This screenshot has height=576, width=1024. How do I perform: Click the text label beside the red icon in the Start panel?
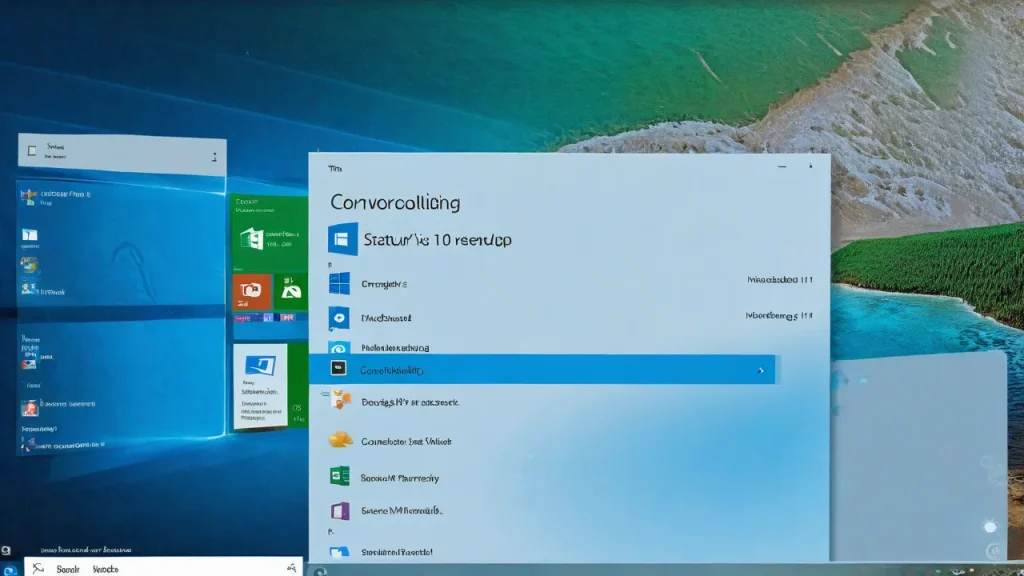coord(67,404)
